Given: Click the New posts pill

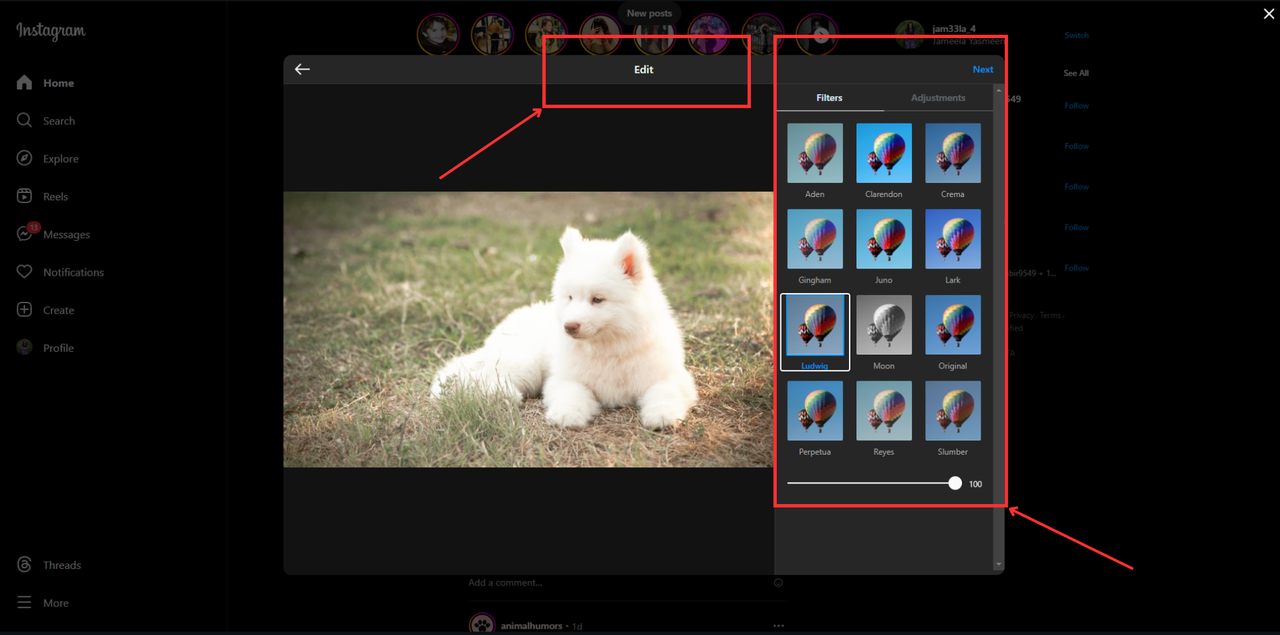Looking at the screenshot, I should pos(649,13).
